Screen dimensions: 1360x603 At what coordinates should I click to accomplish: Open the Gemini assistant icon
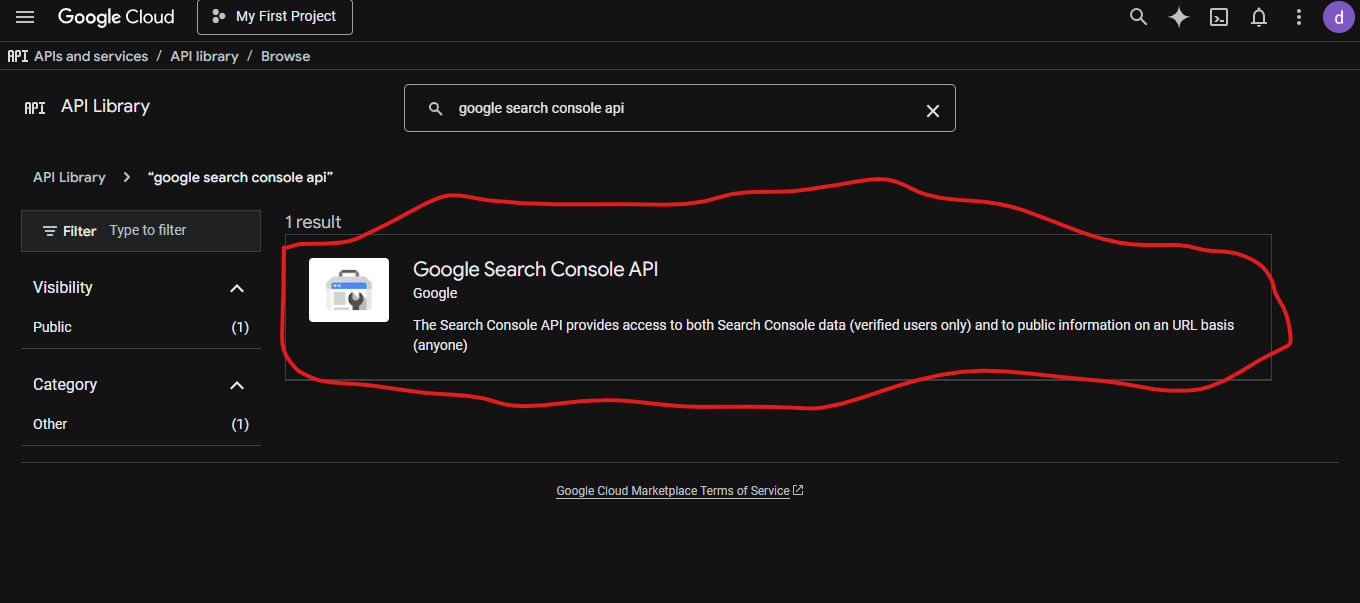[x=1178, y=17]
